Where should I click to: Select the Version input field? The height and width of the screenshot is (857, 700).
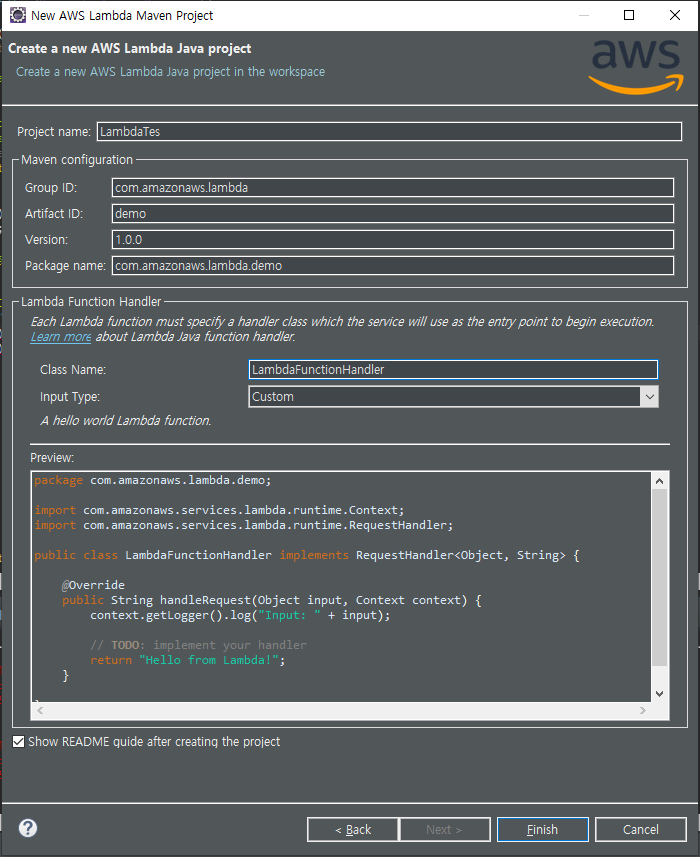(x=392, y=239)
